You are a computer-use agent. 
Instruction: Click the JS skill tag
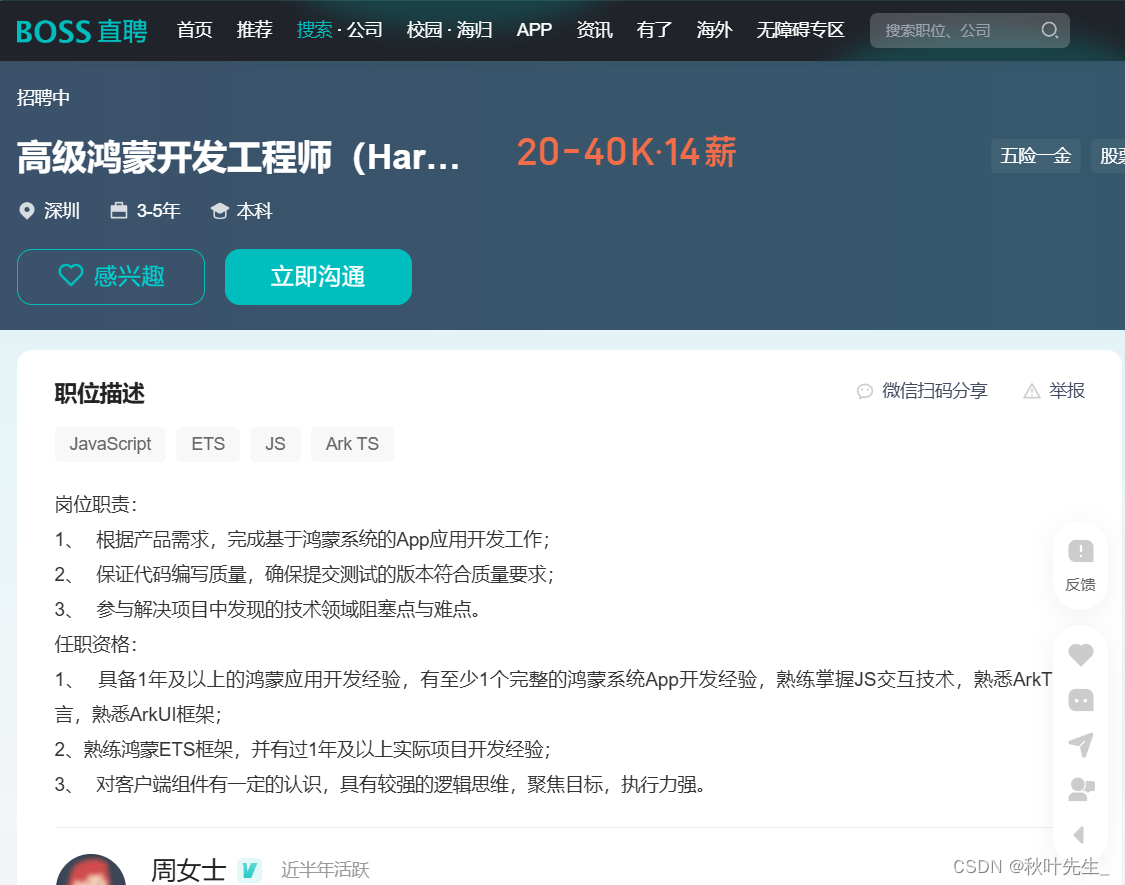tap(276, 444)
